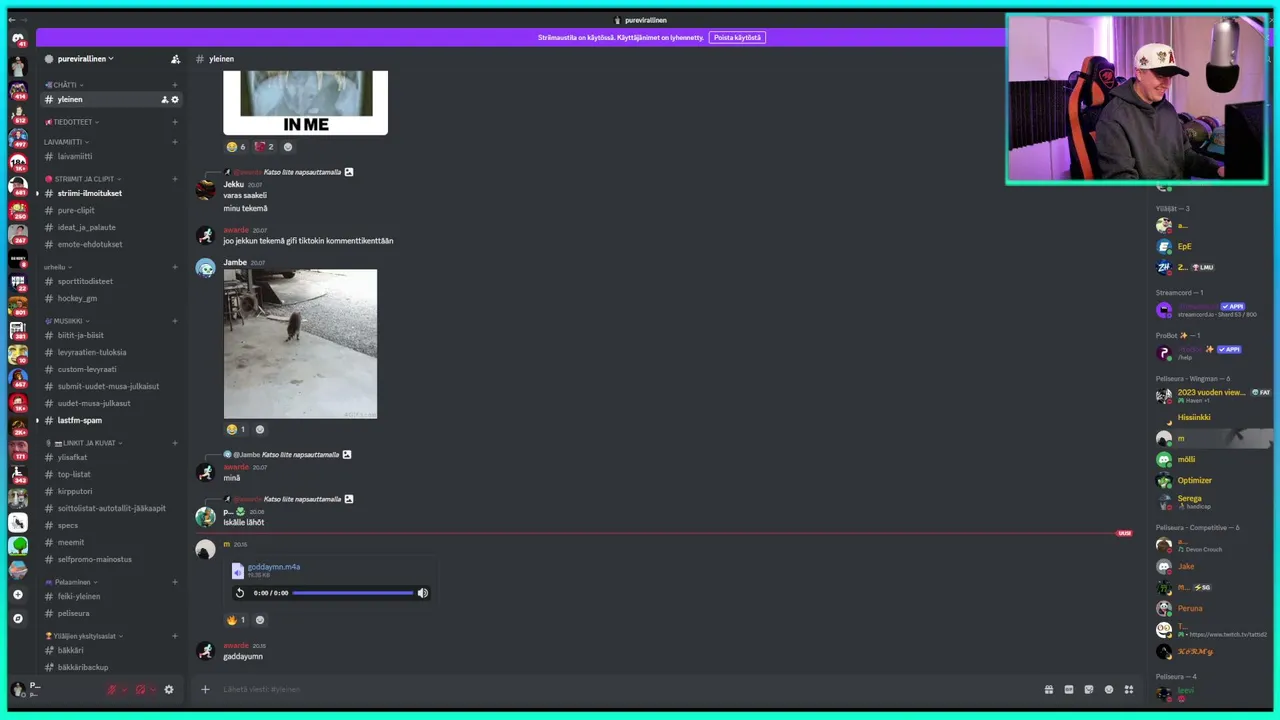1280x720 pixels.
Task: Seek in the goddaymn.m4a audio progress bar
Action: (353, 593)
